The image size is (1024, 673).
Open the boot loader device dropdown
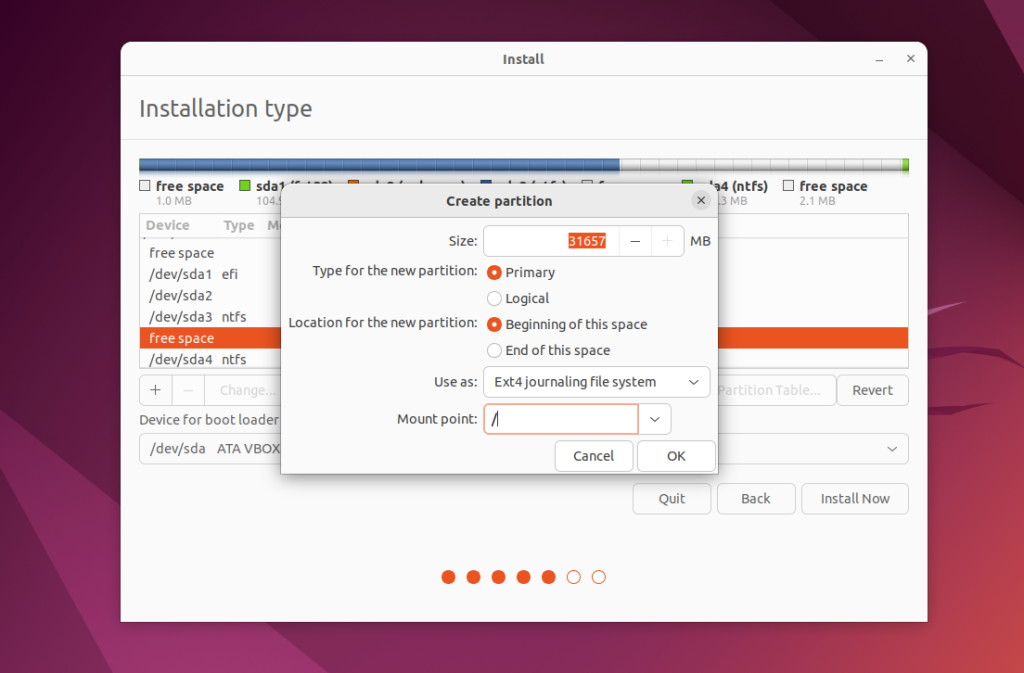point(892,449)
